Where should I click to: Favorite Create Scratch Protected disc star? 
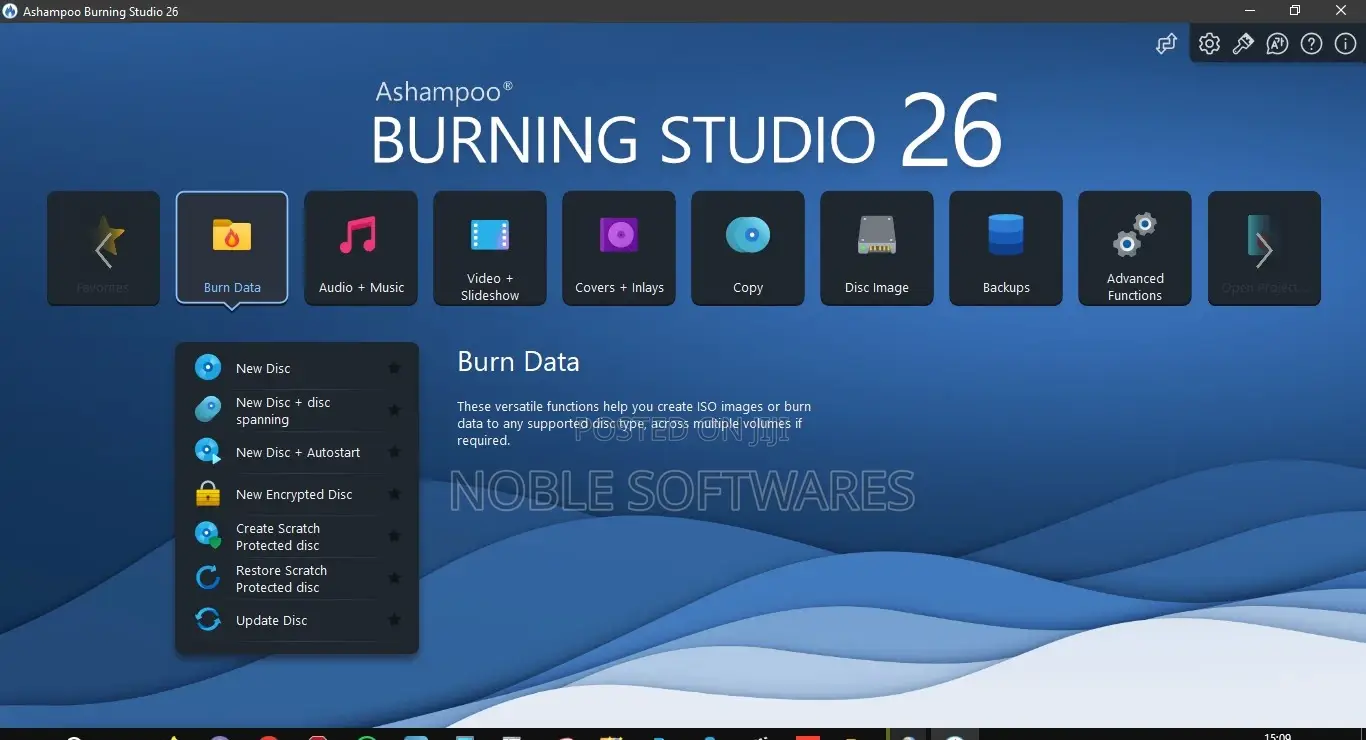[394, 536]
